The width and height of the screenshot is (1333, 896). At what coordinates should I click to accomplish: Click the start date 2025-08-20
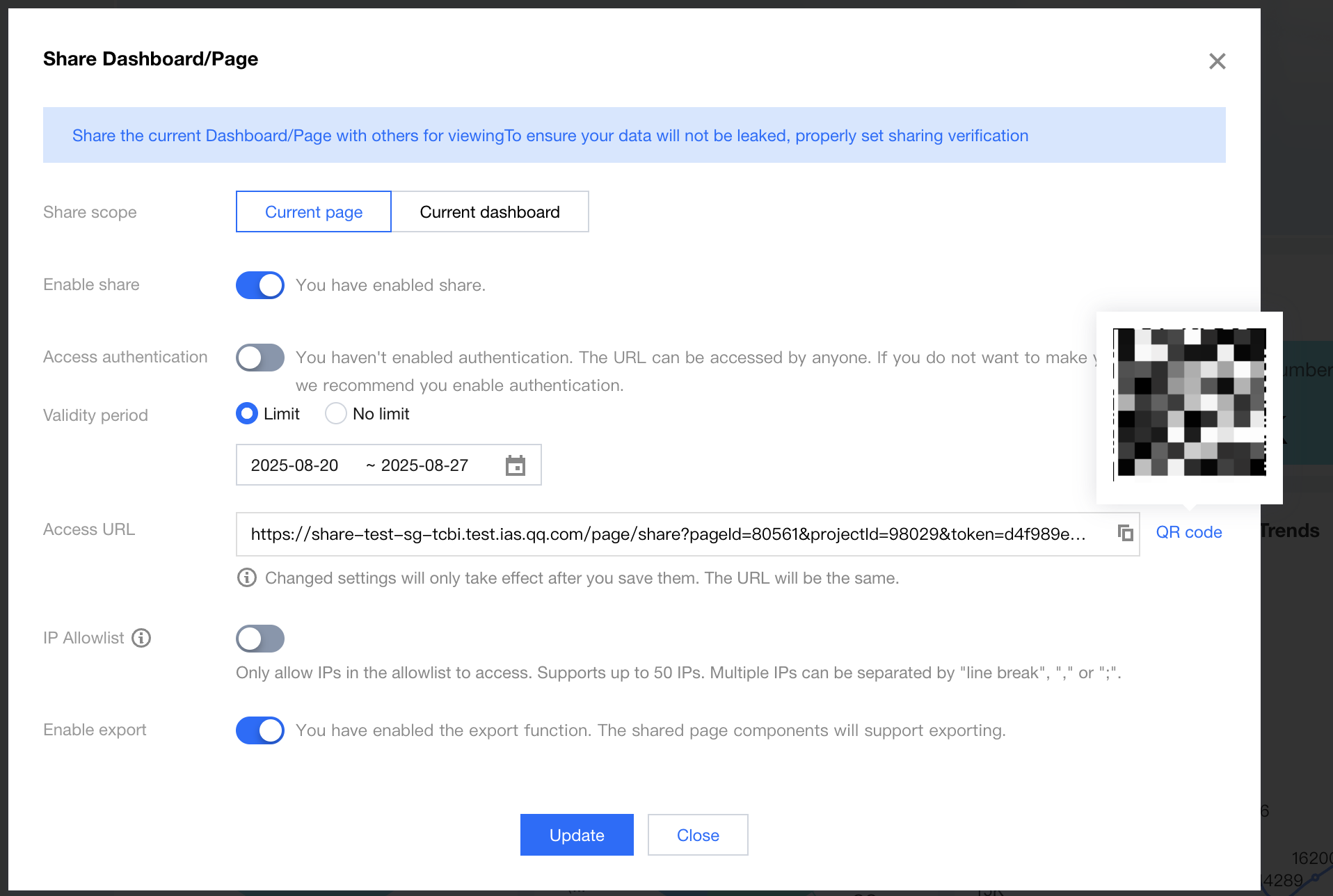[x=294, y=465]
